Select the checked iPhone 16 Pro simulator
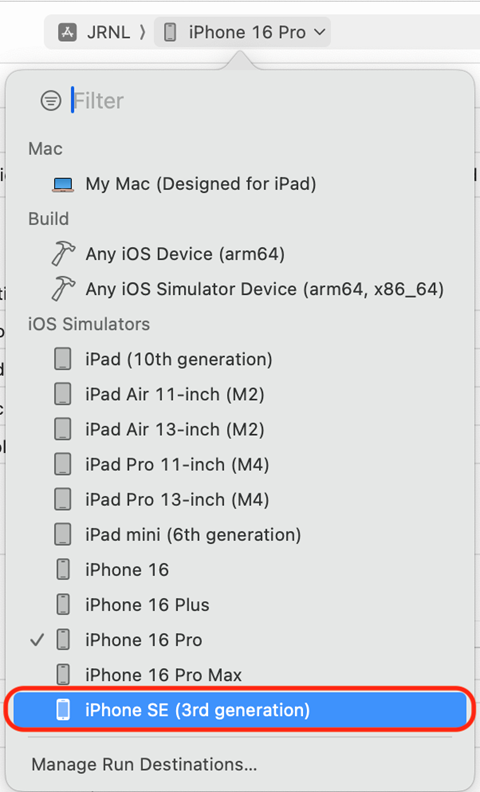The image size is (480, 792). click(240, 640)
